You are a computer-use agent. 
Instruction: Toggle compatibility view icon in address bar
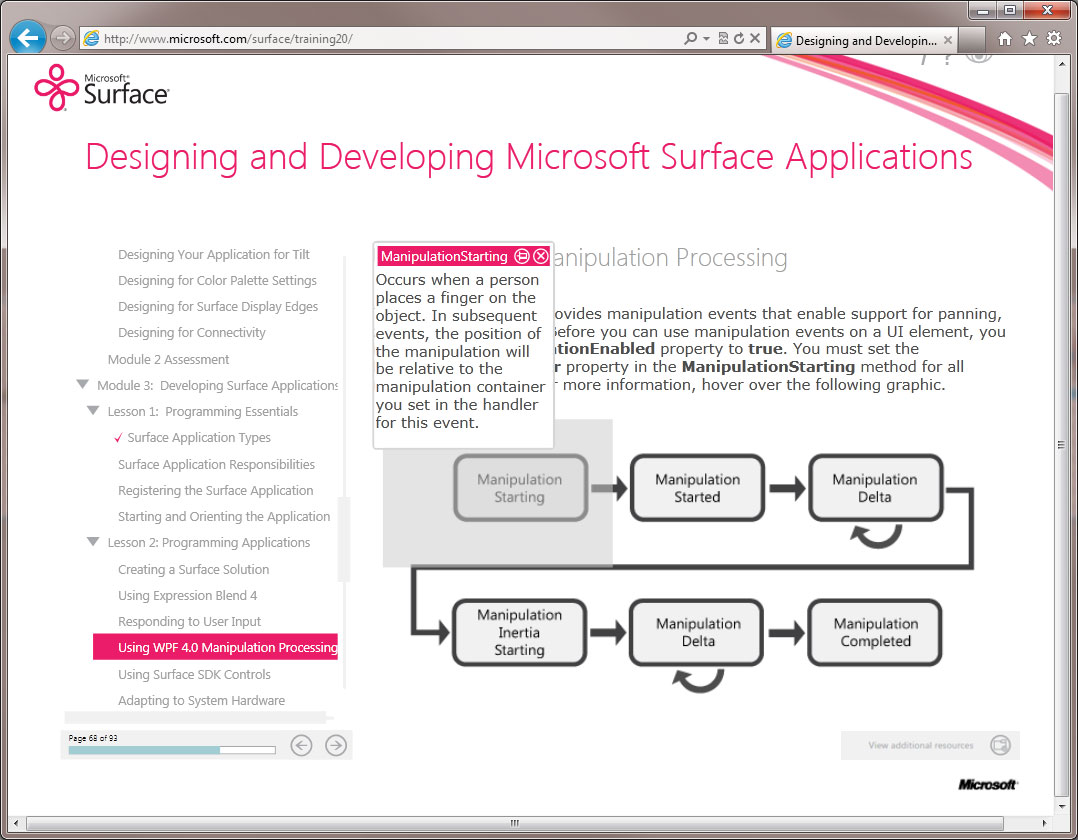click(723, 38)
